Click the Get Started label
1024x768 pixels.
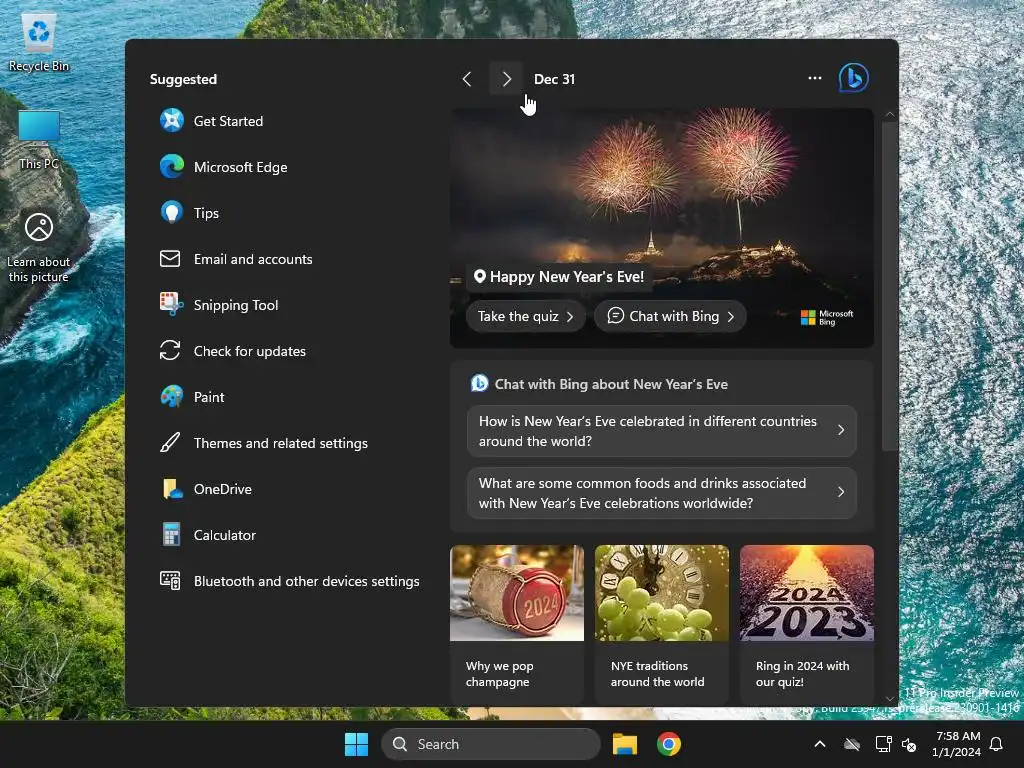point(228,121)
